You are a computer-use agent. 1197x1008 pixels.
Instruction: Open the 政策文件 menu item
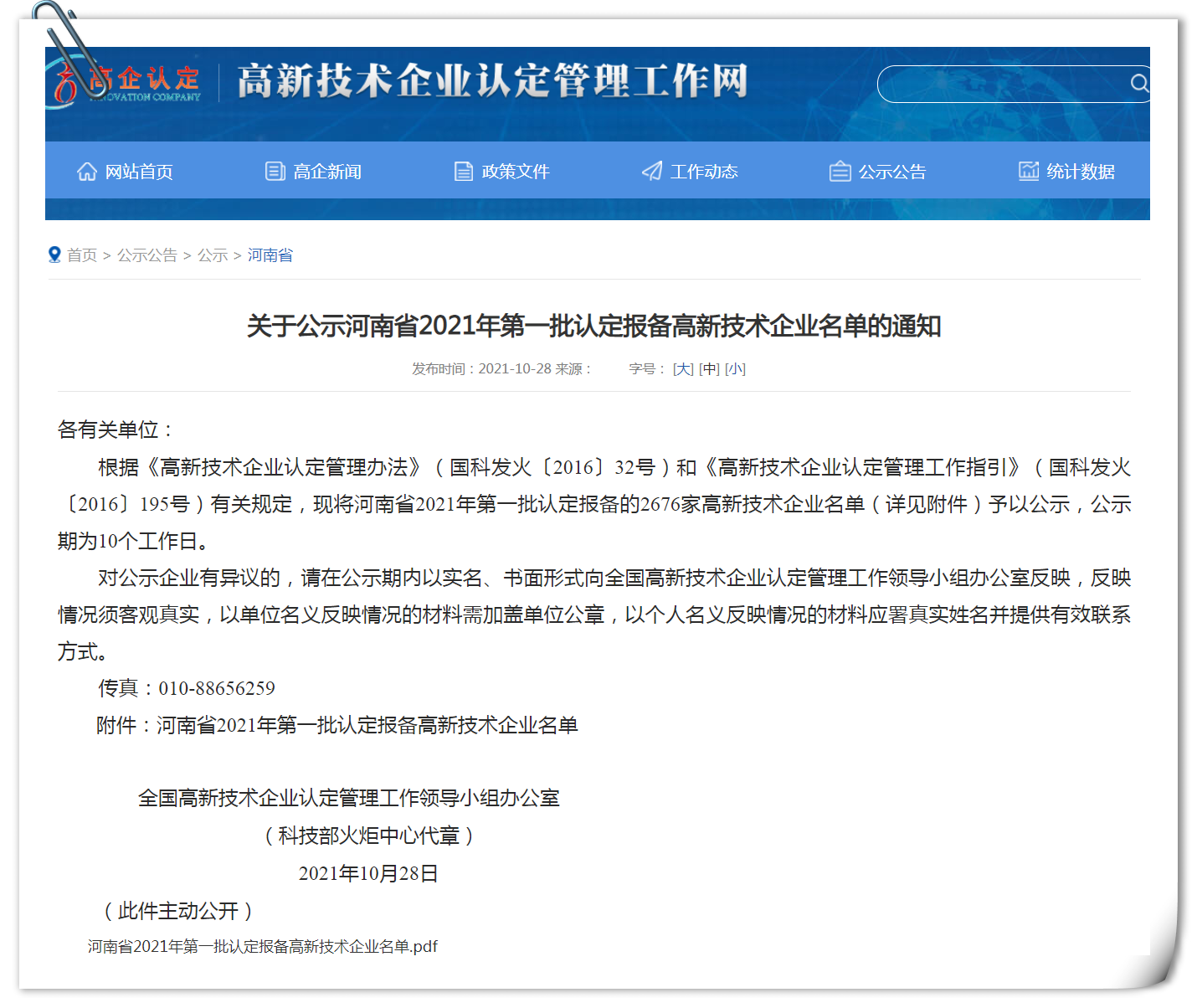click(x=515, y=172)
